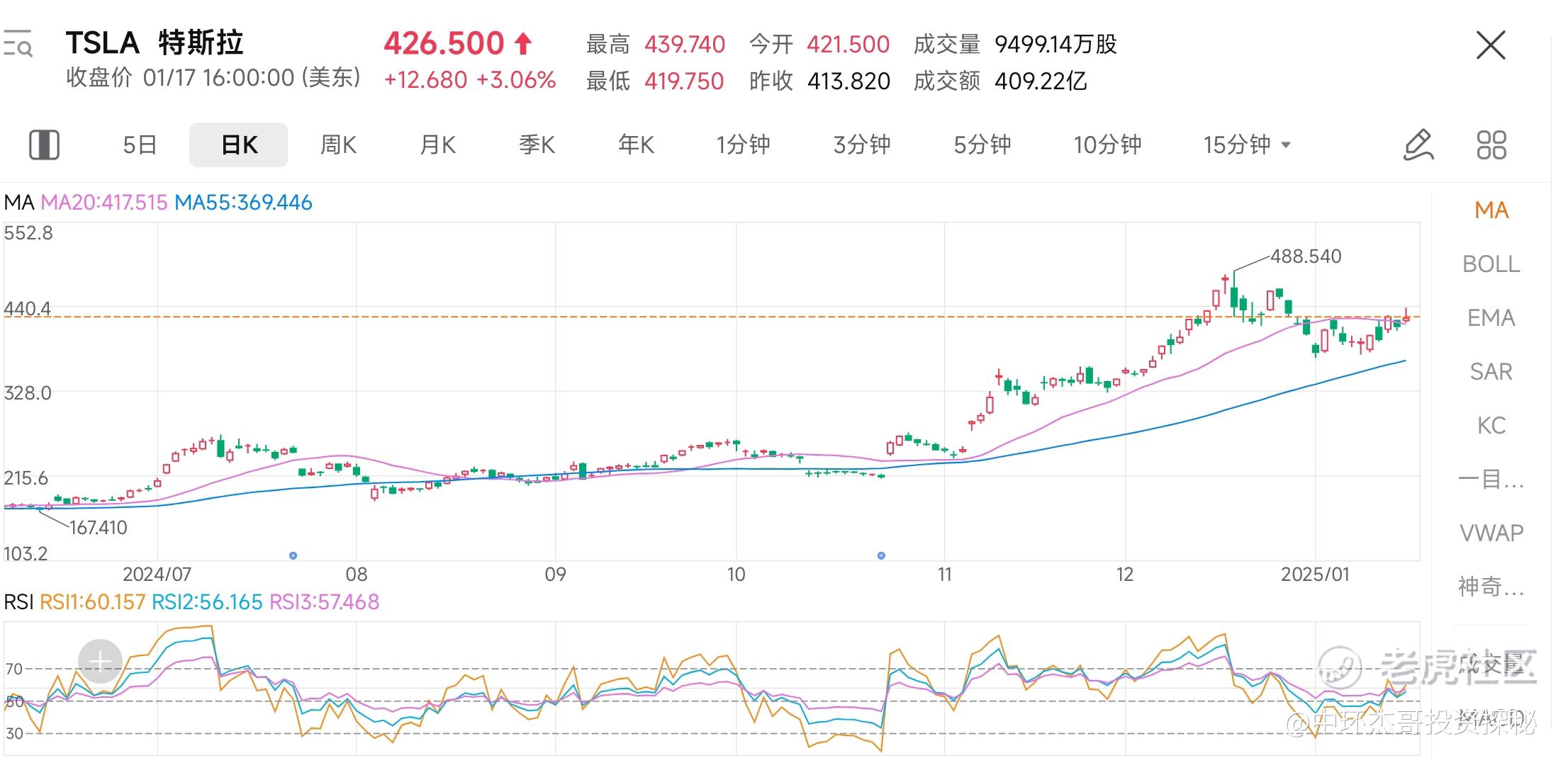The height and width of the screenshot is (758, 1568).
Task: Open the drawing pencil tool
Action: tap(1418, 145)
